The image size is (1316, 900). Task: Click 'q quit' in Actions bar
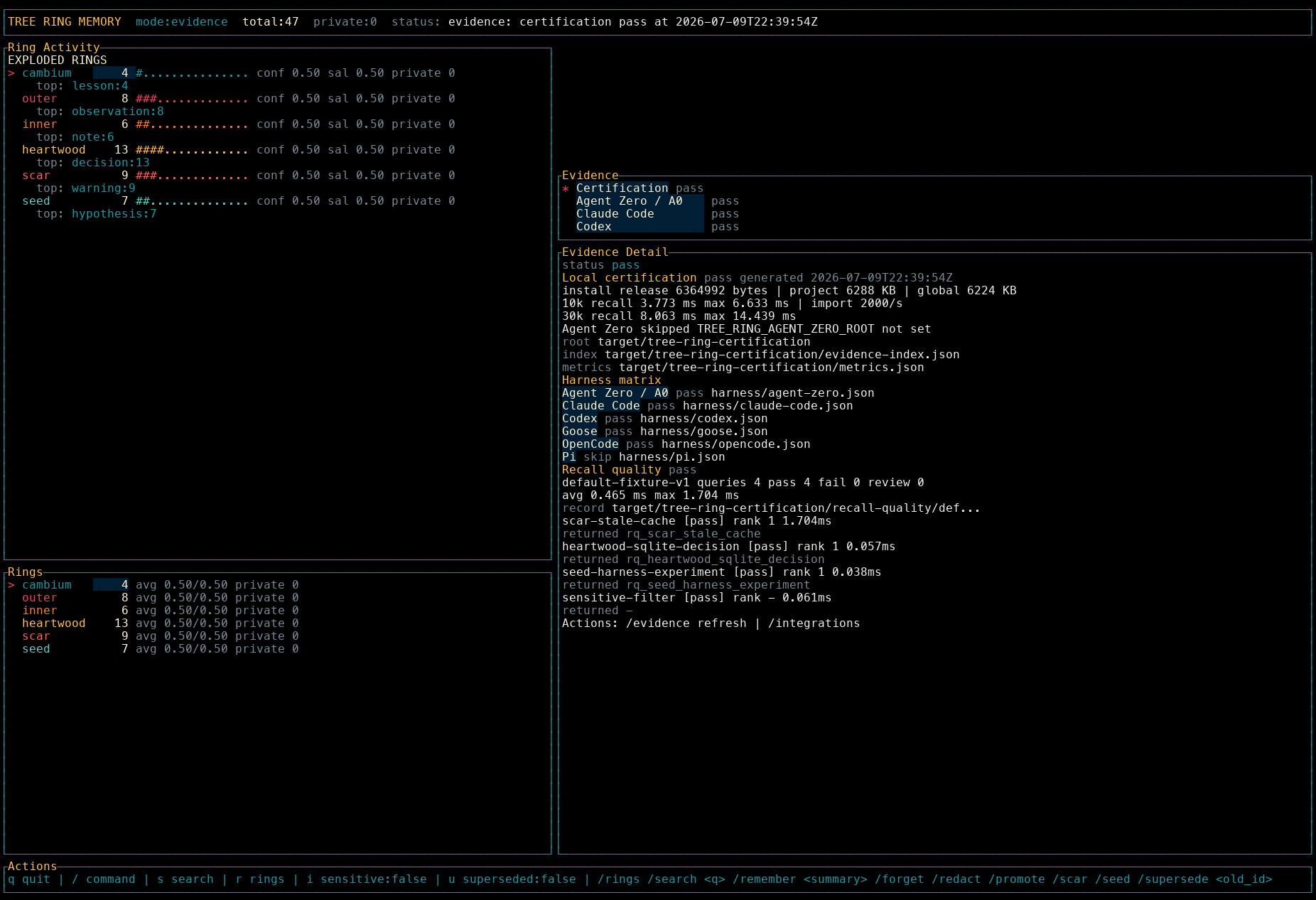[29, 879]
